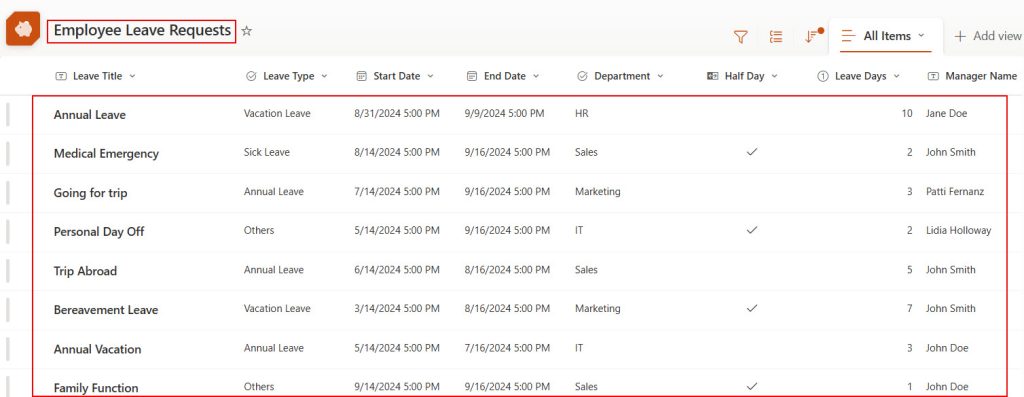
Task: Select the Annual Leave row handle
Action: coord(8,114)
